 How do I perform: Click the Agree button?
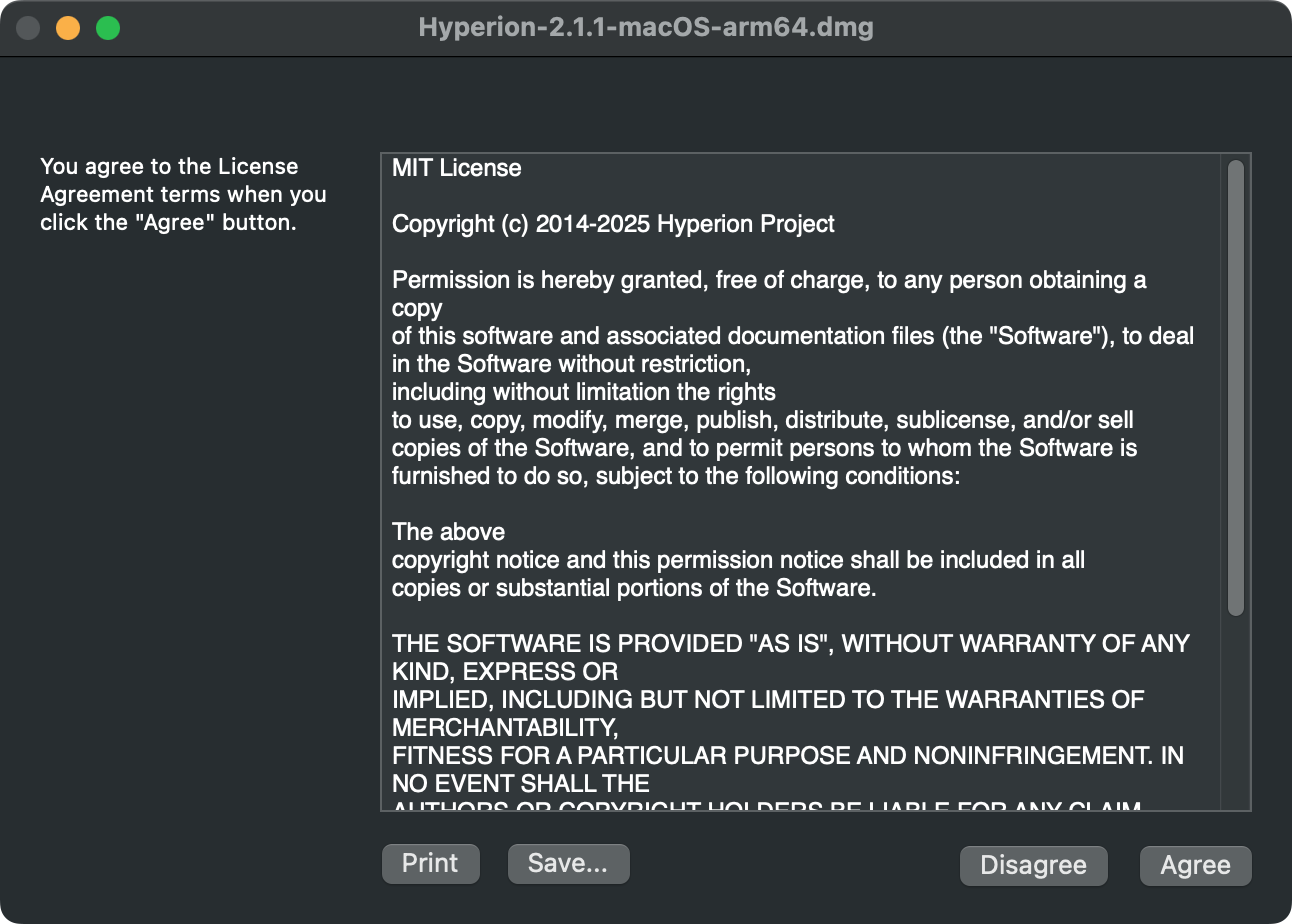click(x=1195, y=866)
